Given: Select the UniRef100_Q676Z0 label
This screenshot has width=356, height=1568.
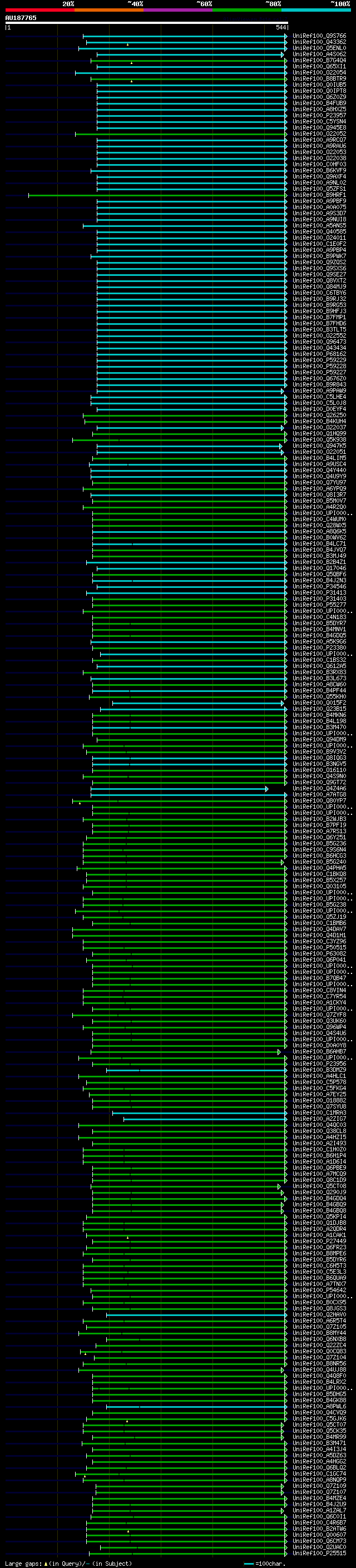Looking at the screenshot, I should click(319, 379).
